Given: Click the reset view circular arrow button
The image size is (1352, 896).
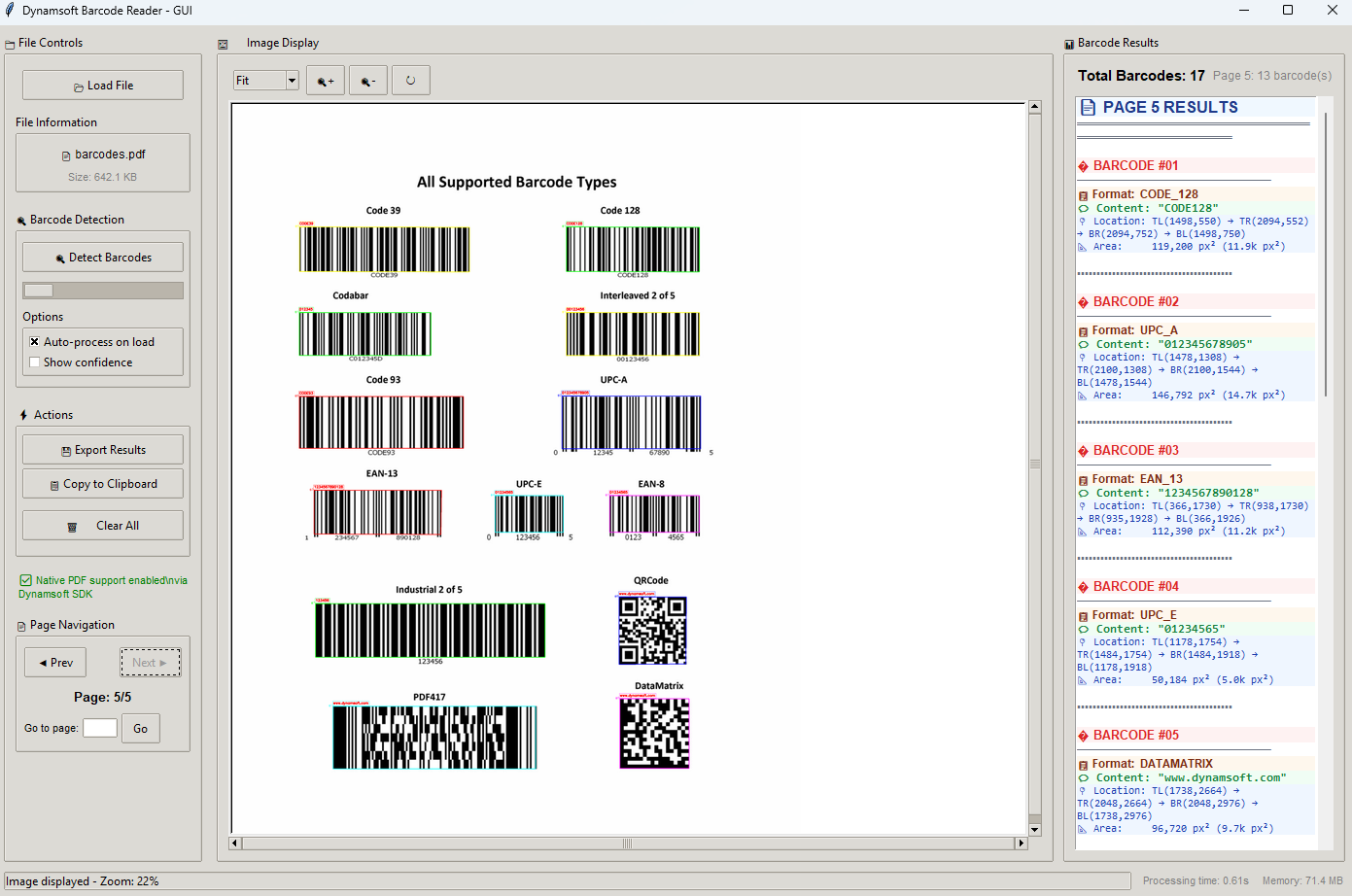Looking at the screenshot, I should click(410, 81).
